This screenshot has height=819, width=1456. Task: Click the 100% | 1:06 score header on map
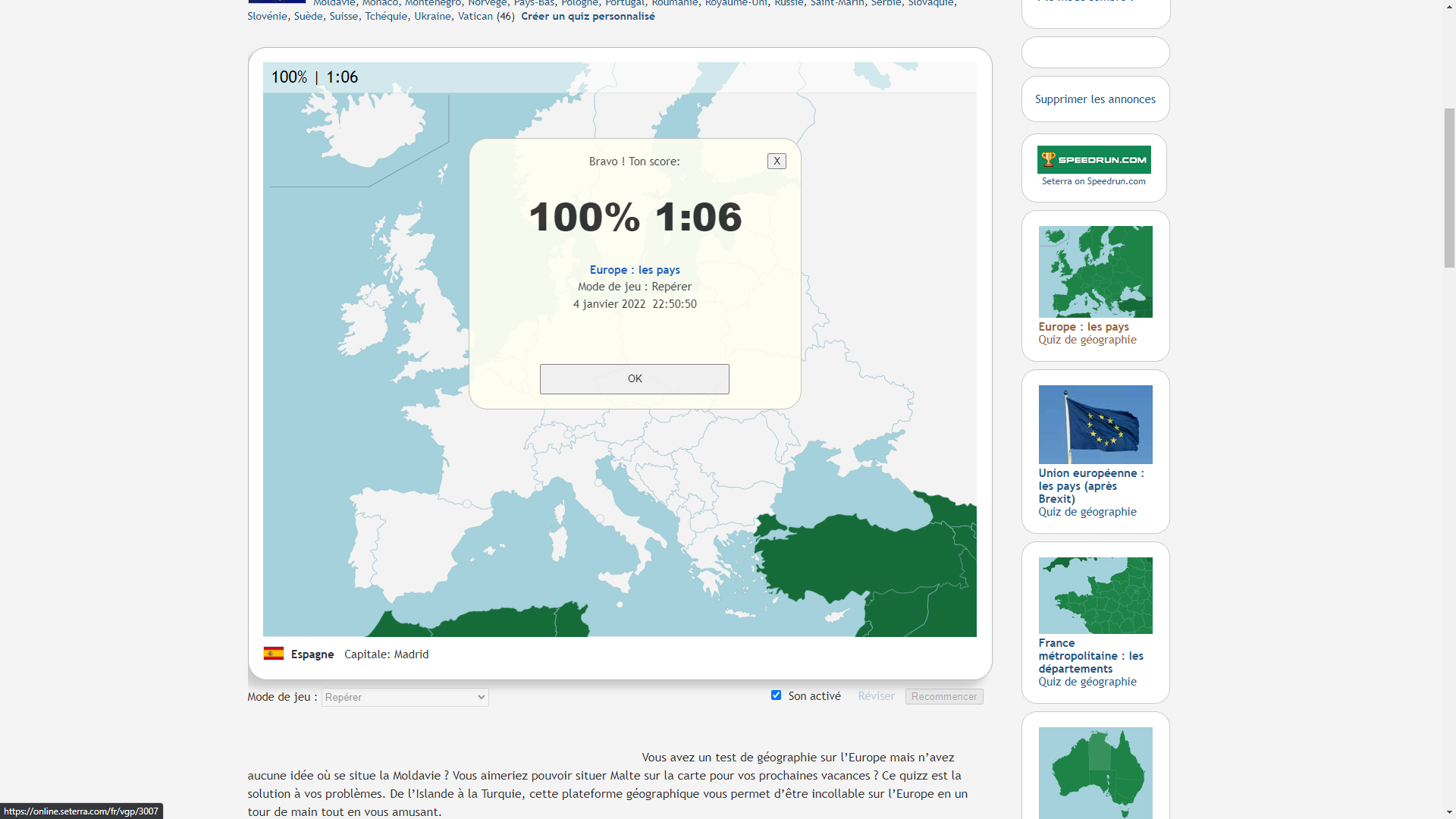coord(315,77)
